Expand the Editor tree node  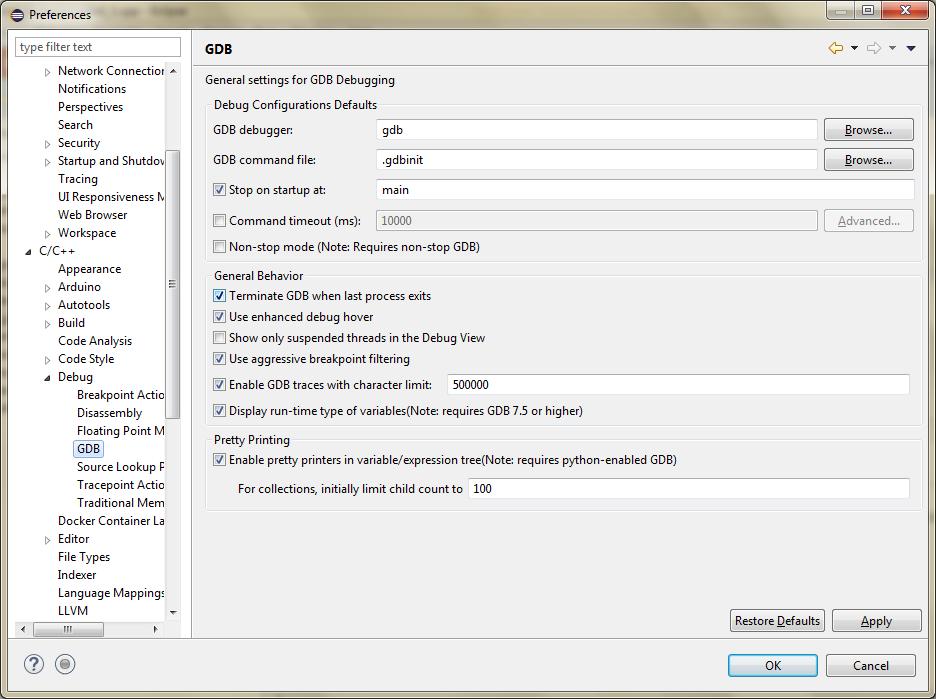[x=48, y=540]
